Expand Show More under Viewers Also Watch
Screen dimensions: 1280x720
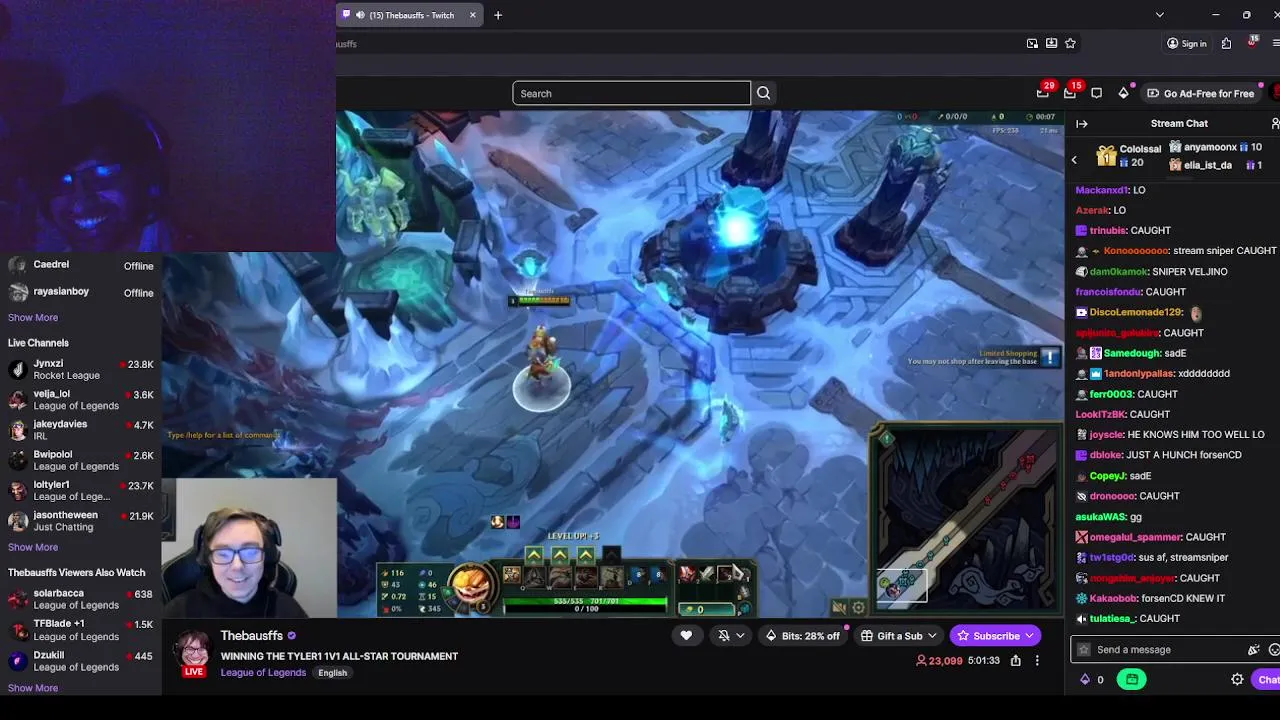pyautogui.click(x=33, y=688)
